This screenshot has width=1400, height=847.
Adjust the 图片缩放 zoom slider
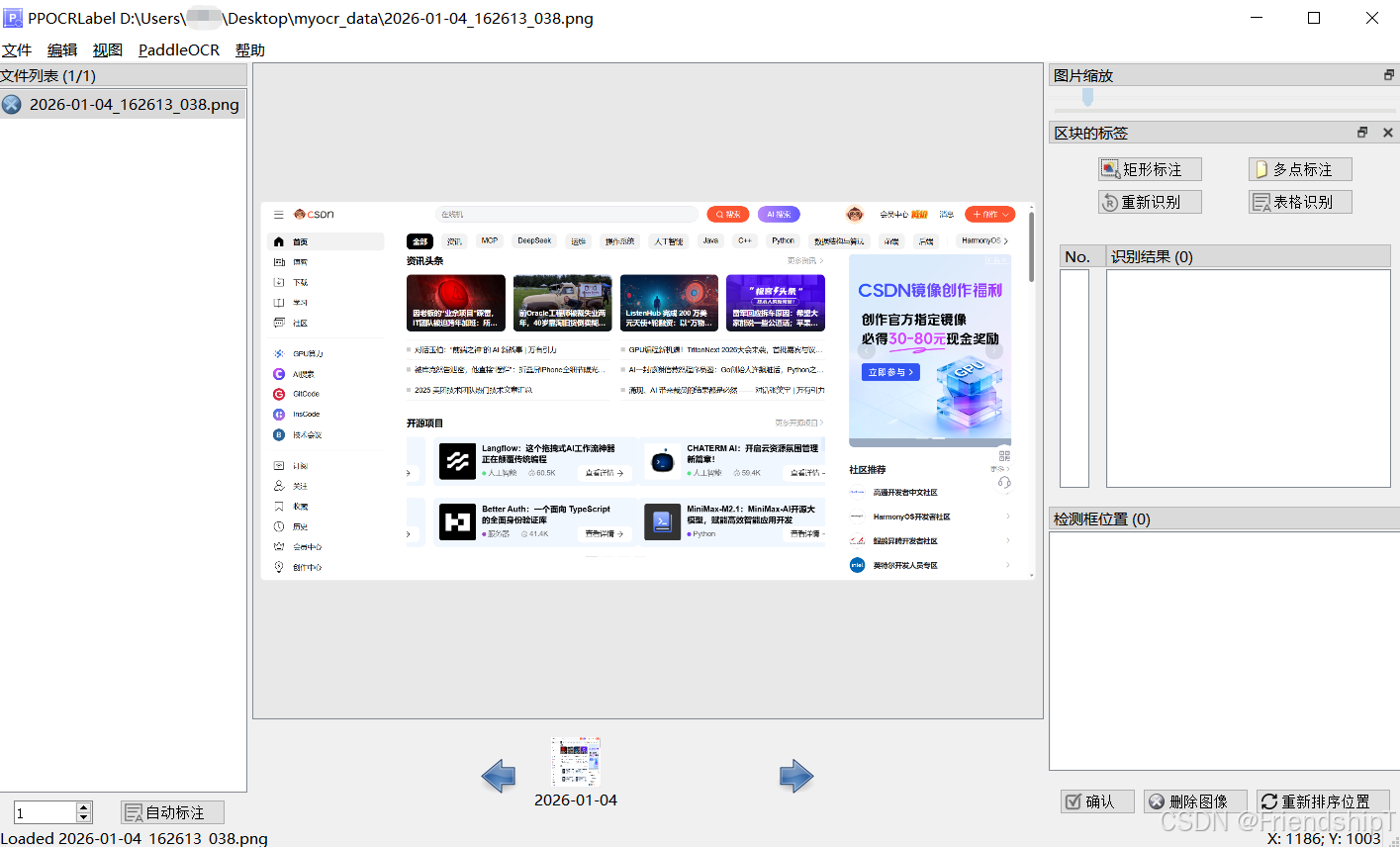1087,97
